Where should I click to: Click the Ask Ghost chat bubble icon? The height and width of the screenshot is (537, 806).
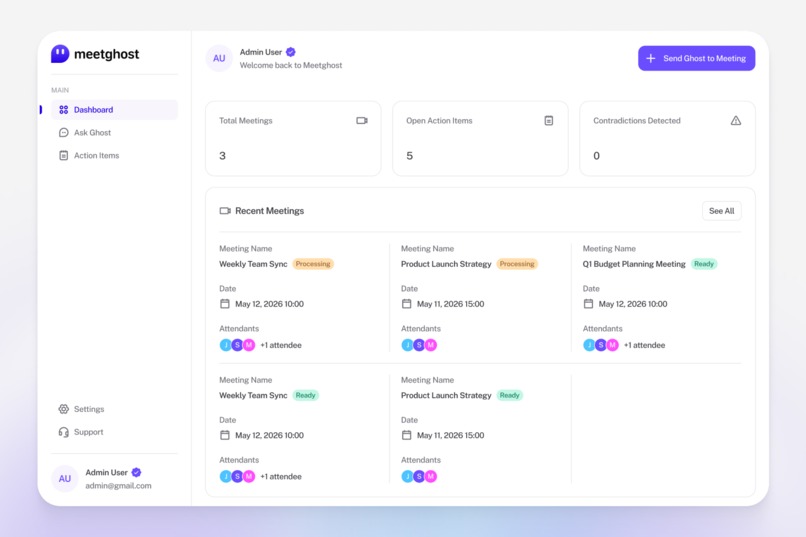tap(63, 133)
